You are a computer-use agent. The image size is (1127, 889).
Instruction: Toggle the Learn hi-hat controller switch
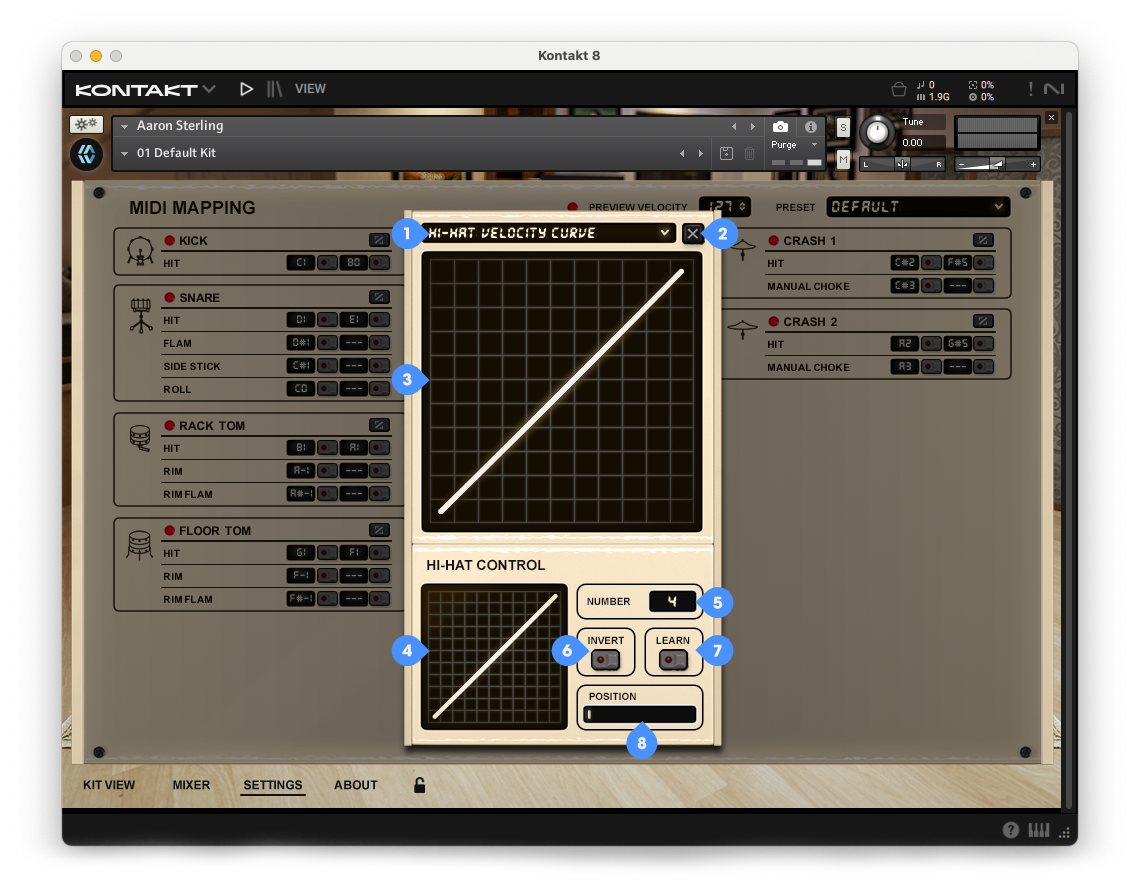click(x=673, y=659)
